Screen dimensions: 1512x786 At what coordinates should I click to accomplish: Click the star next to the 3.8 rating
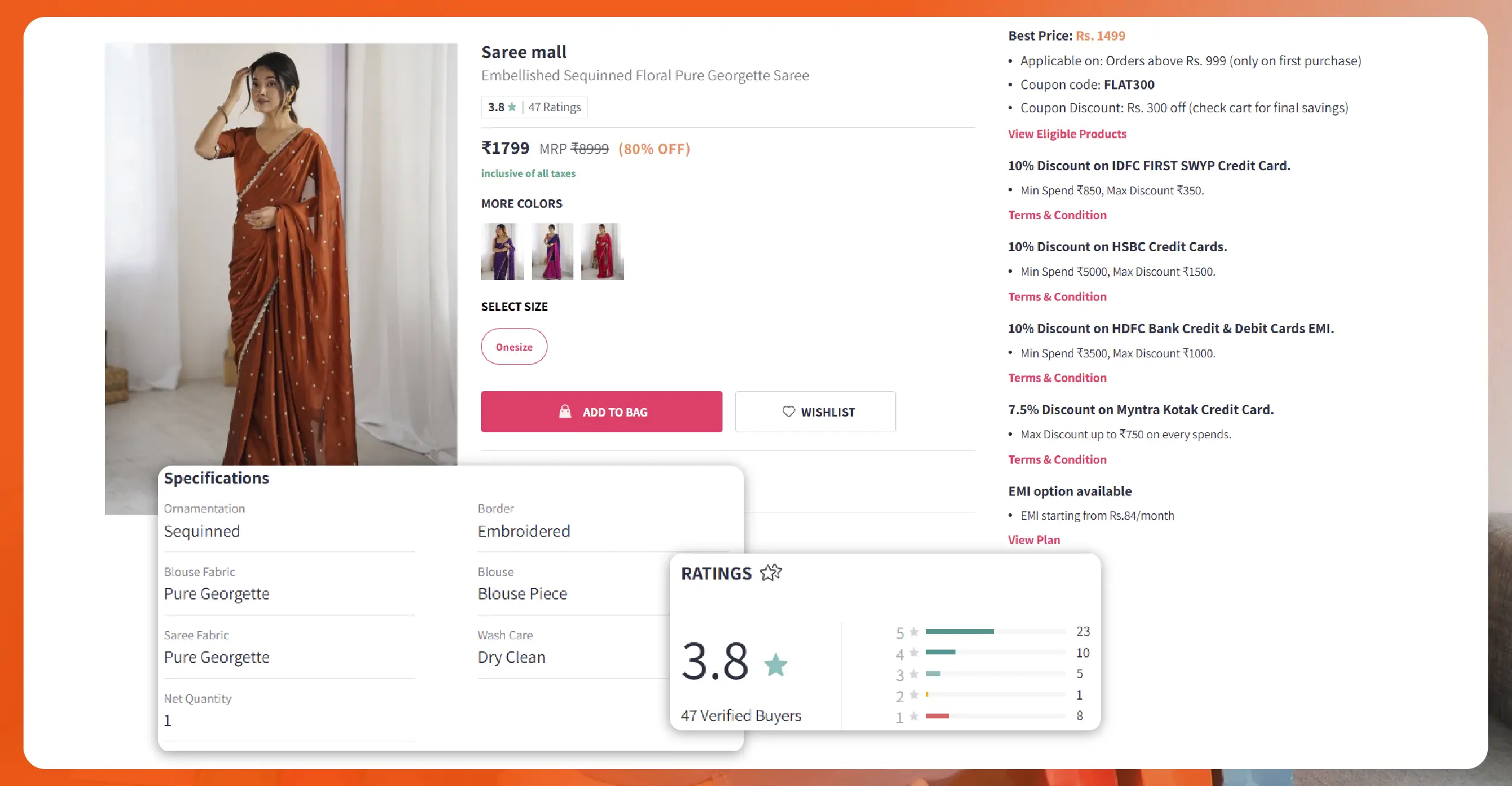[511, 107]
